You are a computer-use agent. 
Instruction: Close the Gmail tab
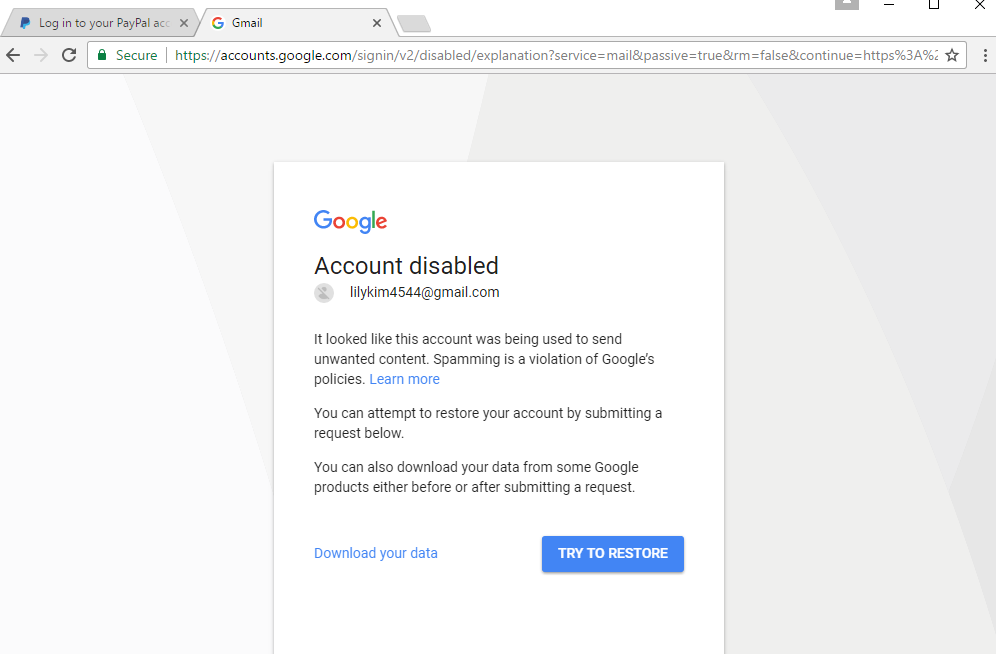click(x=377, y=23)
